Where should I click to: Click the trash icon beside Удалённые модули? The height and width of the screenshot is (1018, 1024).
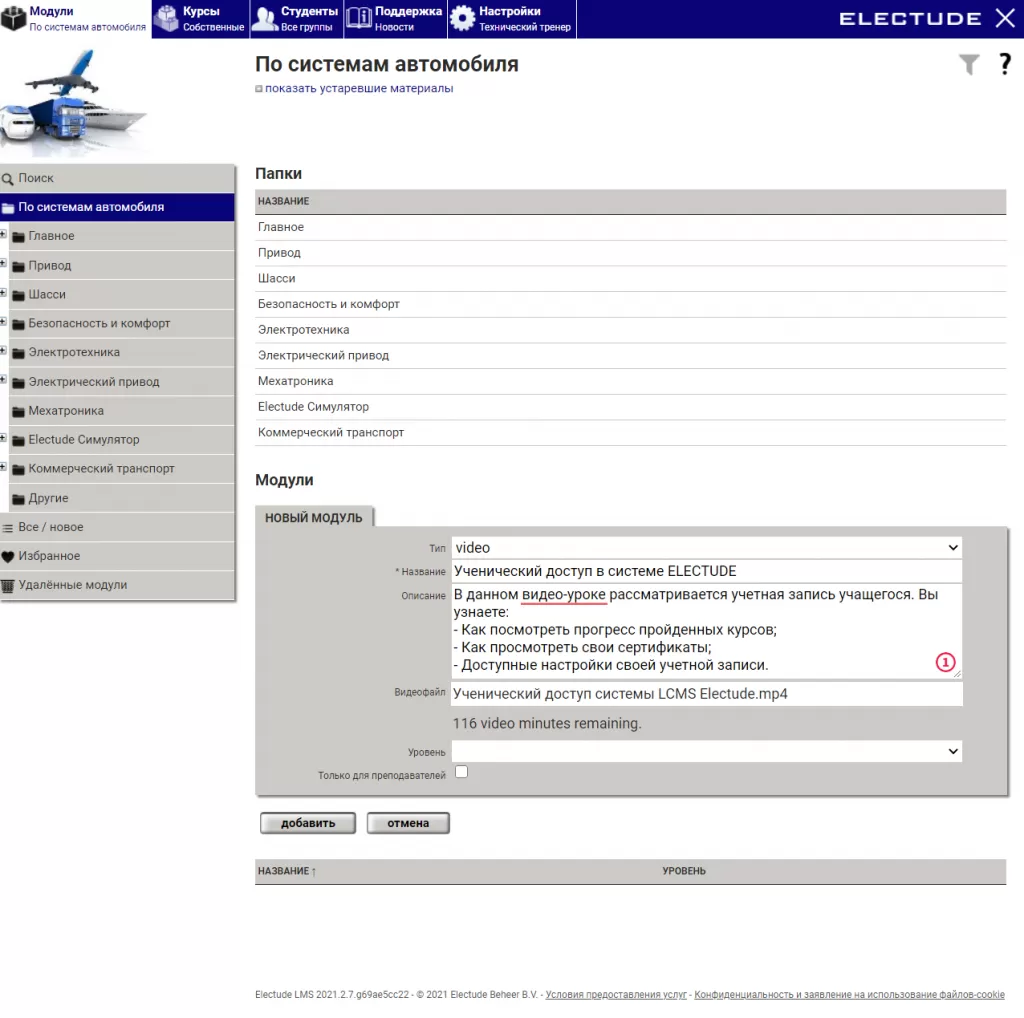8,586
